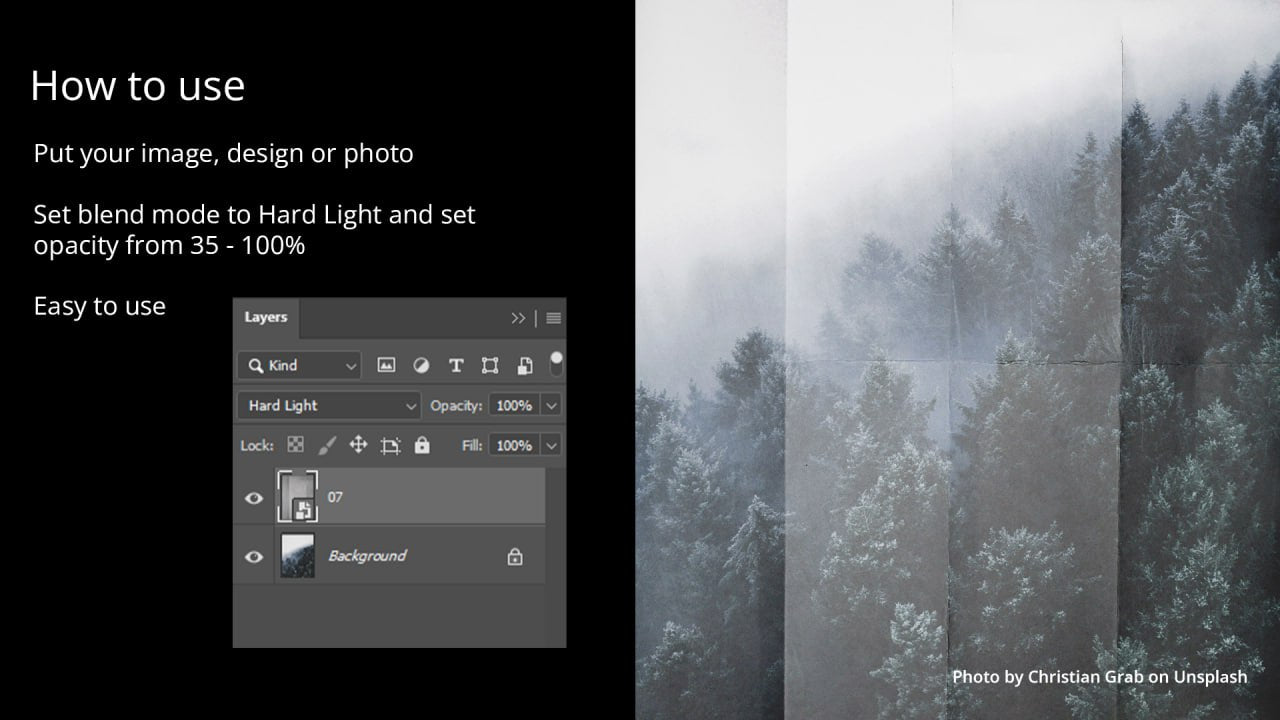Open the Fill slider dropdown arrow
This screenshot has height=720, width=1280.
coord(551,445)
